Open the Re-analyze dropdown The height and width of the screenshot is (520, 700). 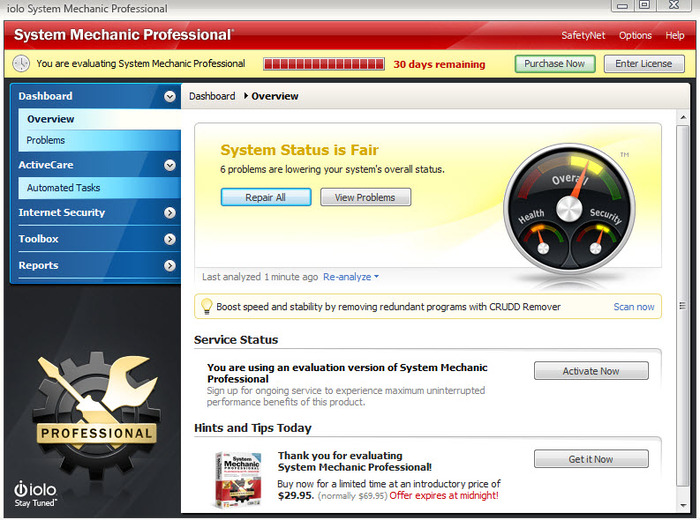coord(351,277)
